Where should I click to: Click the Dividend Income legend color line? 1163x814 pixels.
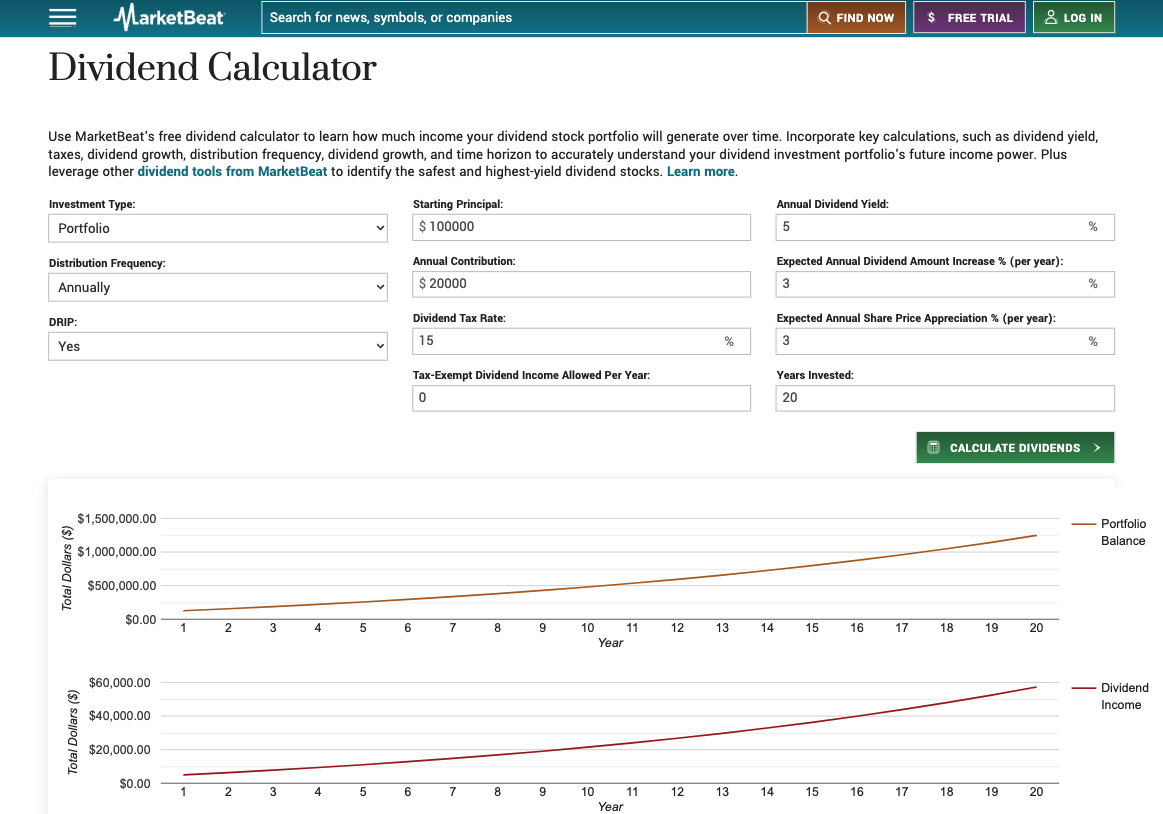click(x=1084, y=688)
